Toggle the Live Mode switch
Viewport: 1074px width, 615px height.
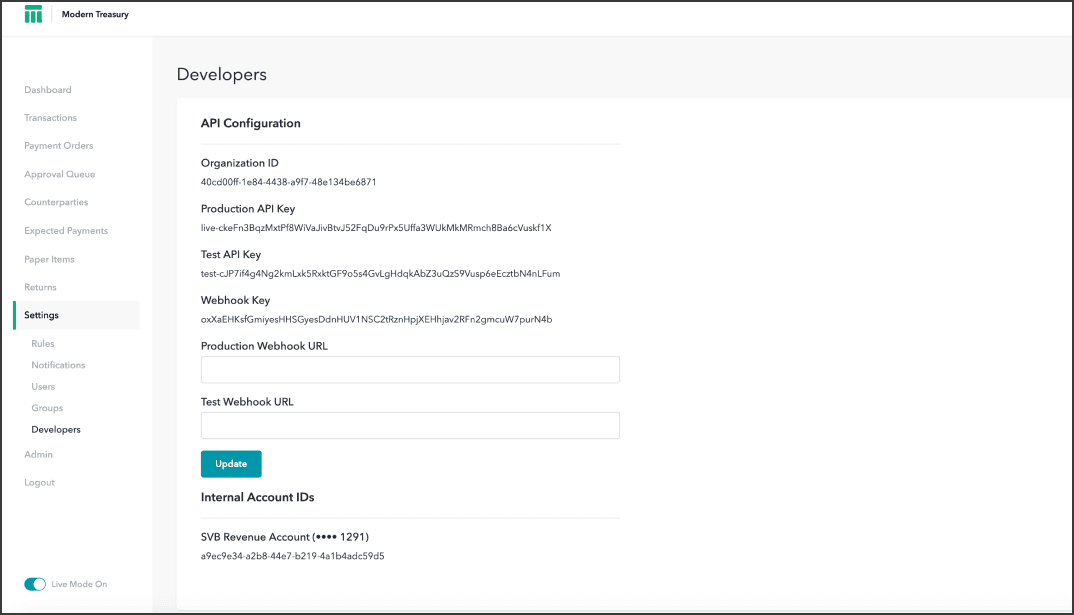point(35,584)
